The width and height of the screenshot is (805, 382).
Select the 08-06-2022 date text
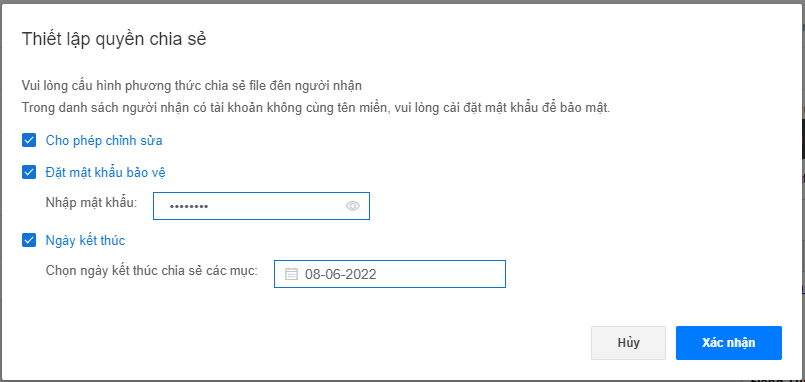coord(340,274)
